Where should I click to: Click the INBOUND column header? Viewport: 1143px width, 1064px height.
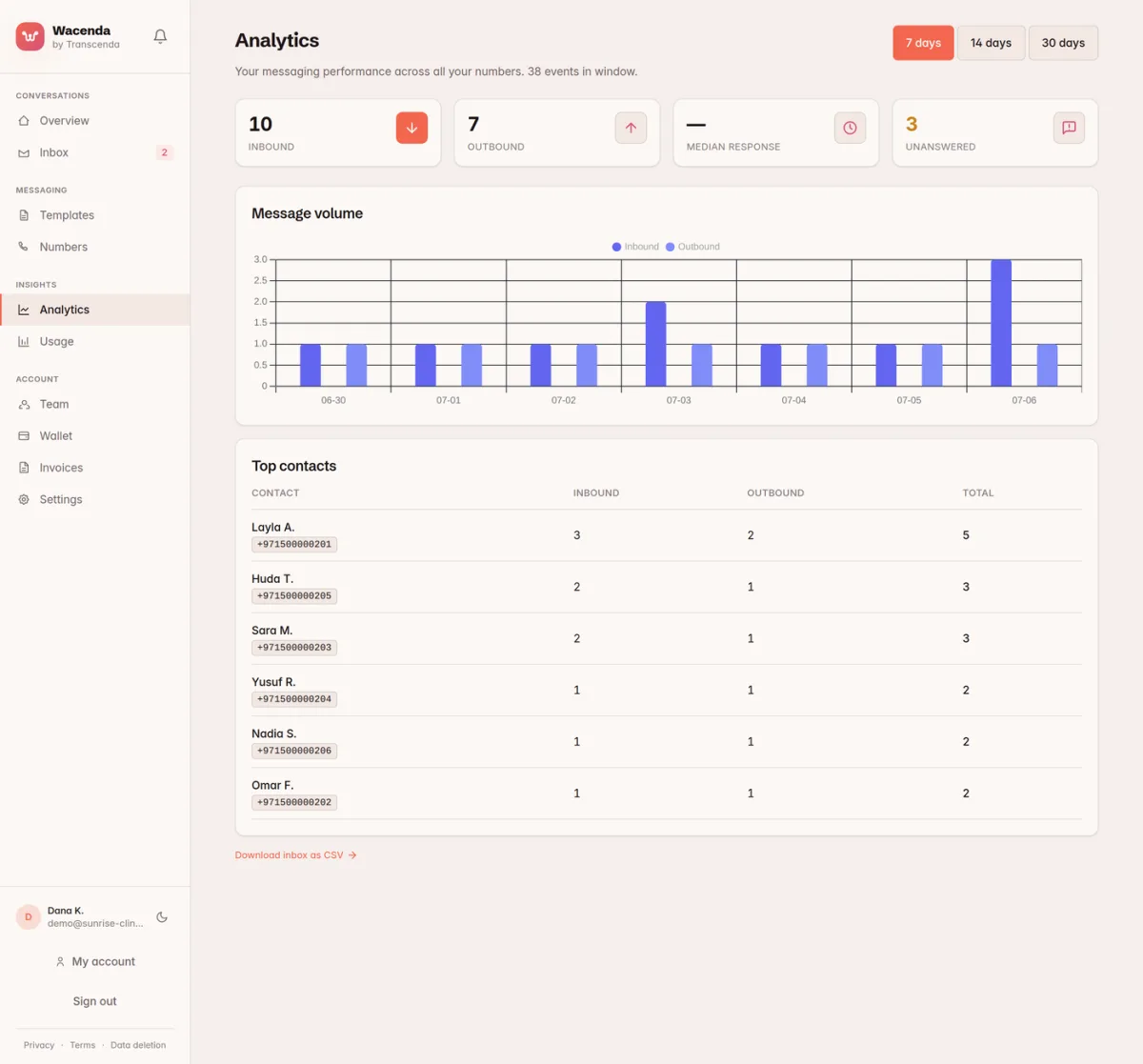[x=596, y=493]
